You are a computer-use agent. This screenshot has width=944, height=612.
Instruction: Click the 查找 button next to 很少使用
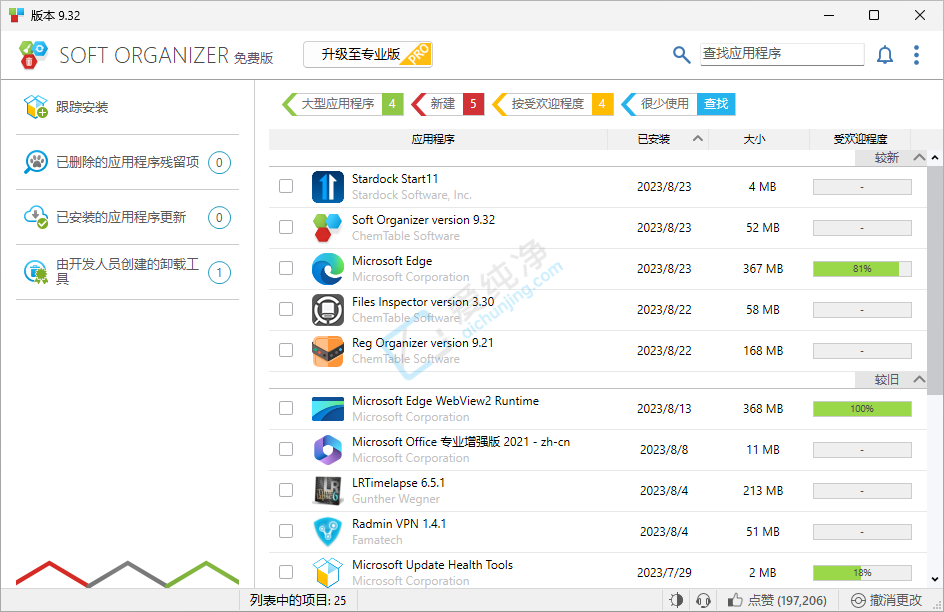tap(716, 104)
